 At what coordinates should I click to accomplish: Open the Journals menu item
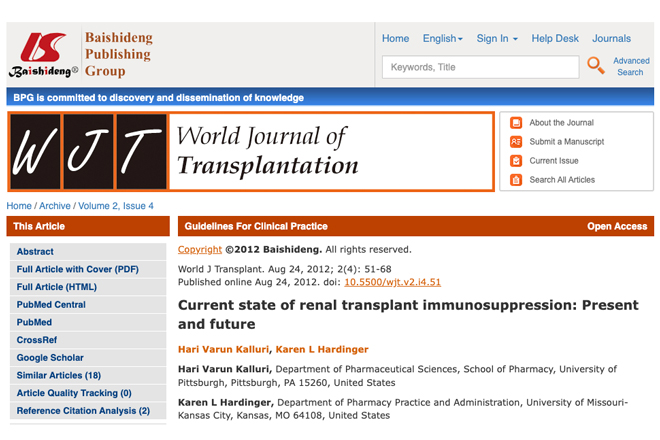611,38
